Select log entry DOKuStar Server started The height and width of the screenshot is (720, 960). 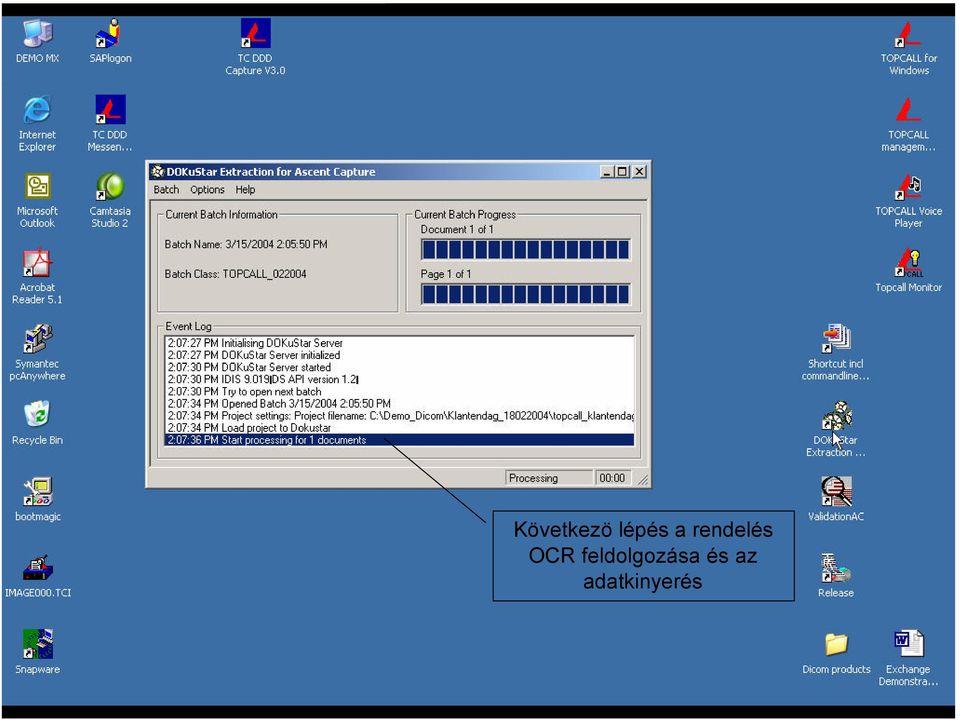point(400,367)
